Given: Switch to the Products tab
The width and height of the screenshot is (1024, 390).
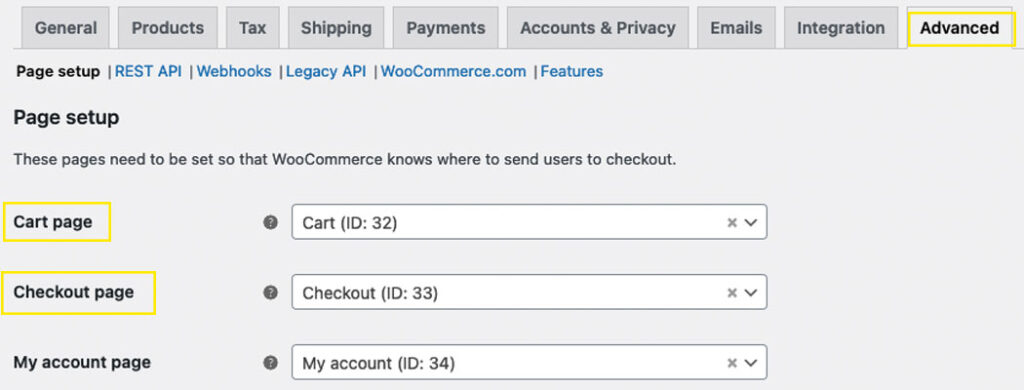Looking at the screenshot, I should click(x=168, y=28).
